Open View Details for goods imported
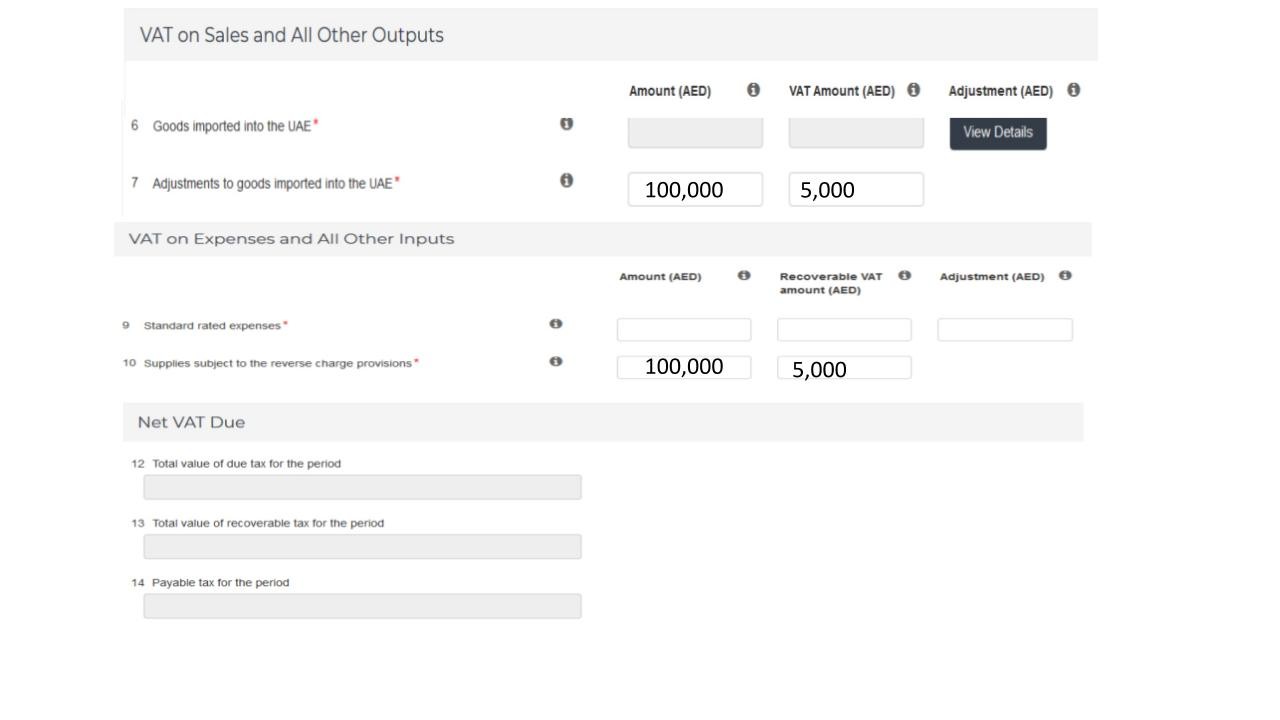This screenshot has width=1280, height=720. point(998,132)
